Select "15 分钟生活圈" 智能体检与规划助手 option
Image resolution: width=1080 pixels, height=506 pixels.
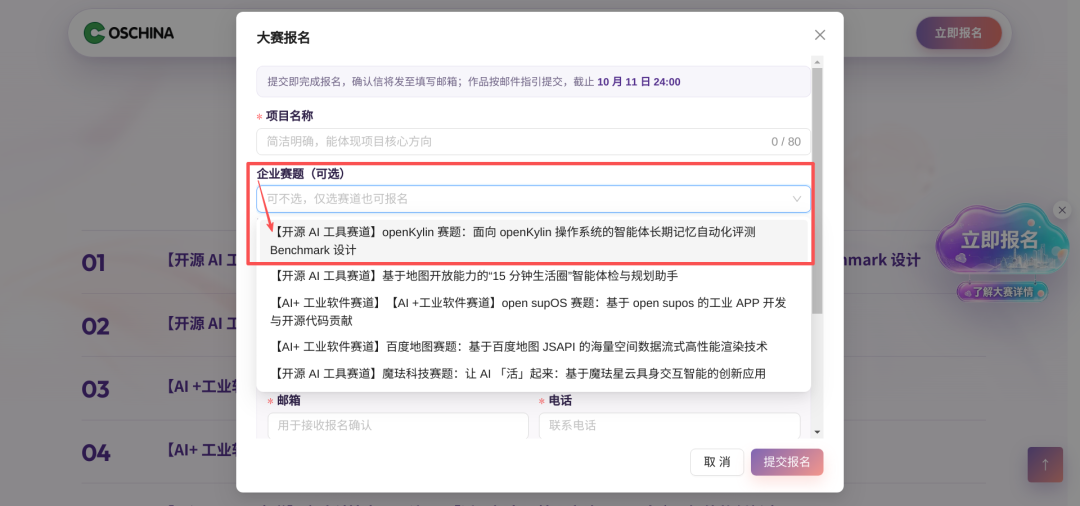pyautogui.click(x=533, y=276)
